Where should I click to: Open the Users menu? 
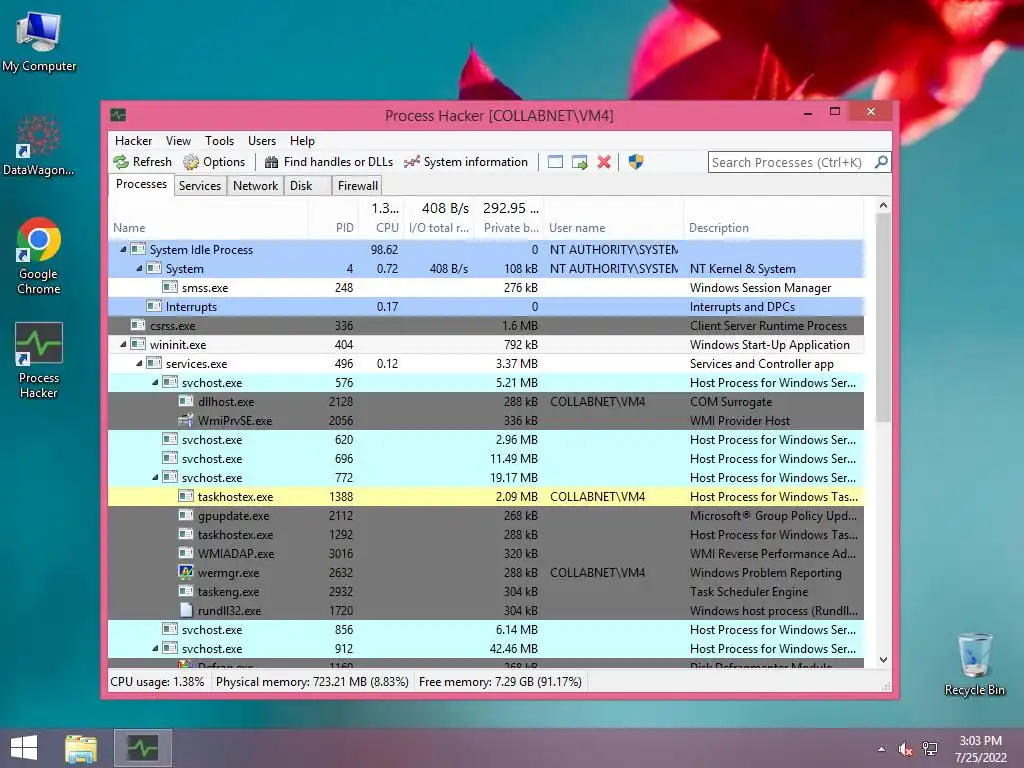(262, 141)
